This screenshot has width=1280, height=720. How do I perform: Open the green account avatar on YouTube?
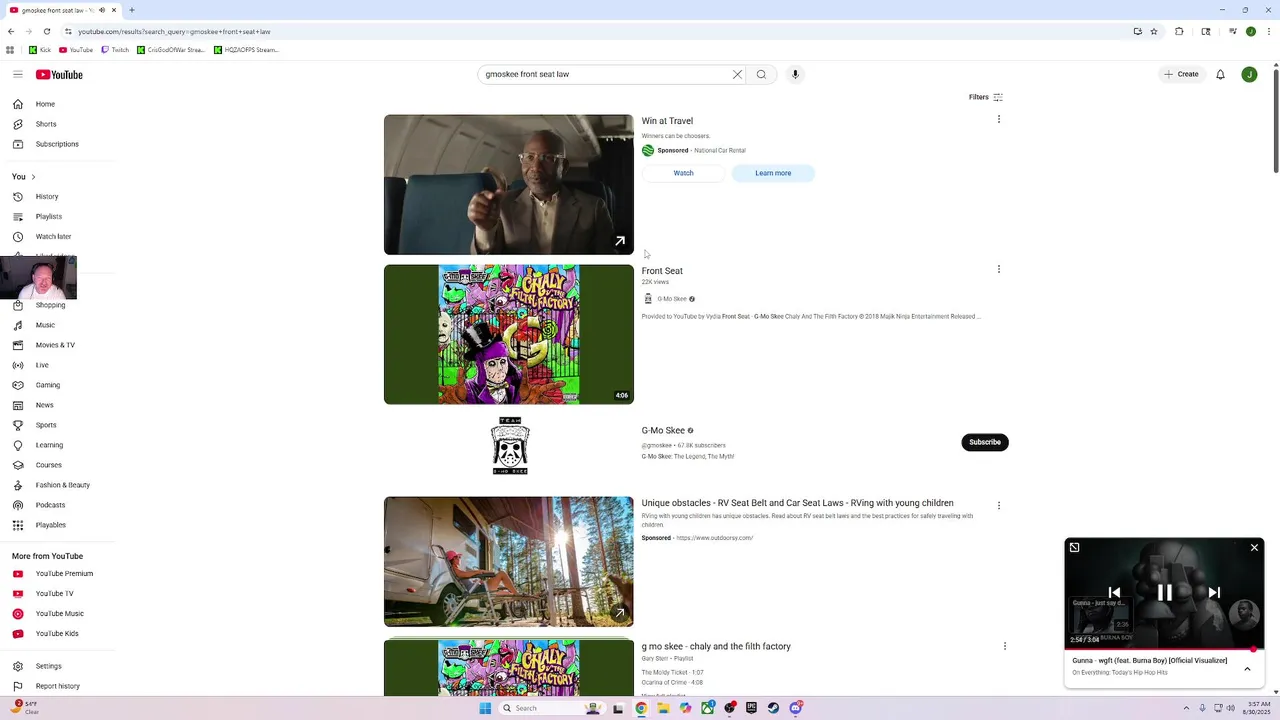[1249, 74]
